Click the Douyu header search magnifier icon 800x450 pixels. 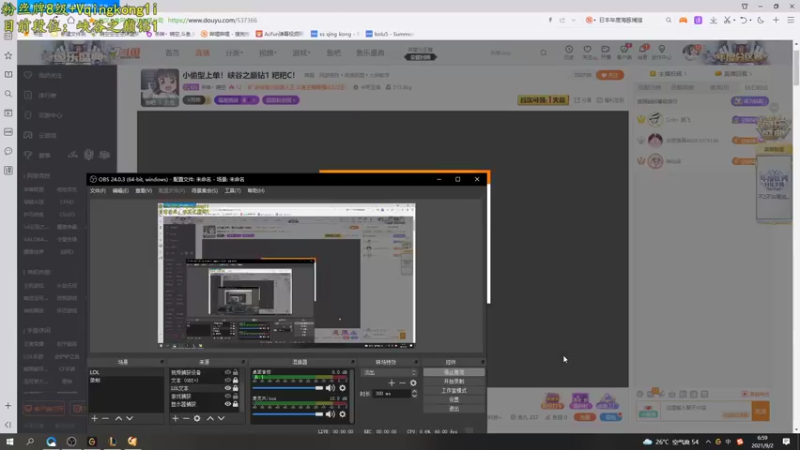tap(543, 53)
